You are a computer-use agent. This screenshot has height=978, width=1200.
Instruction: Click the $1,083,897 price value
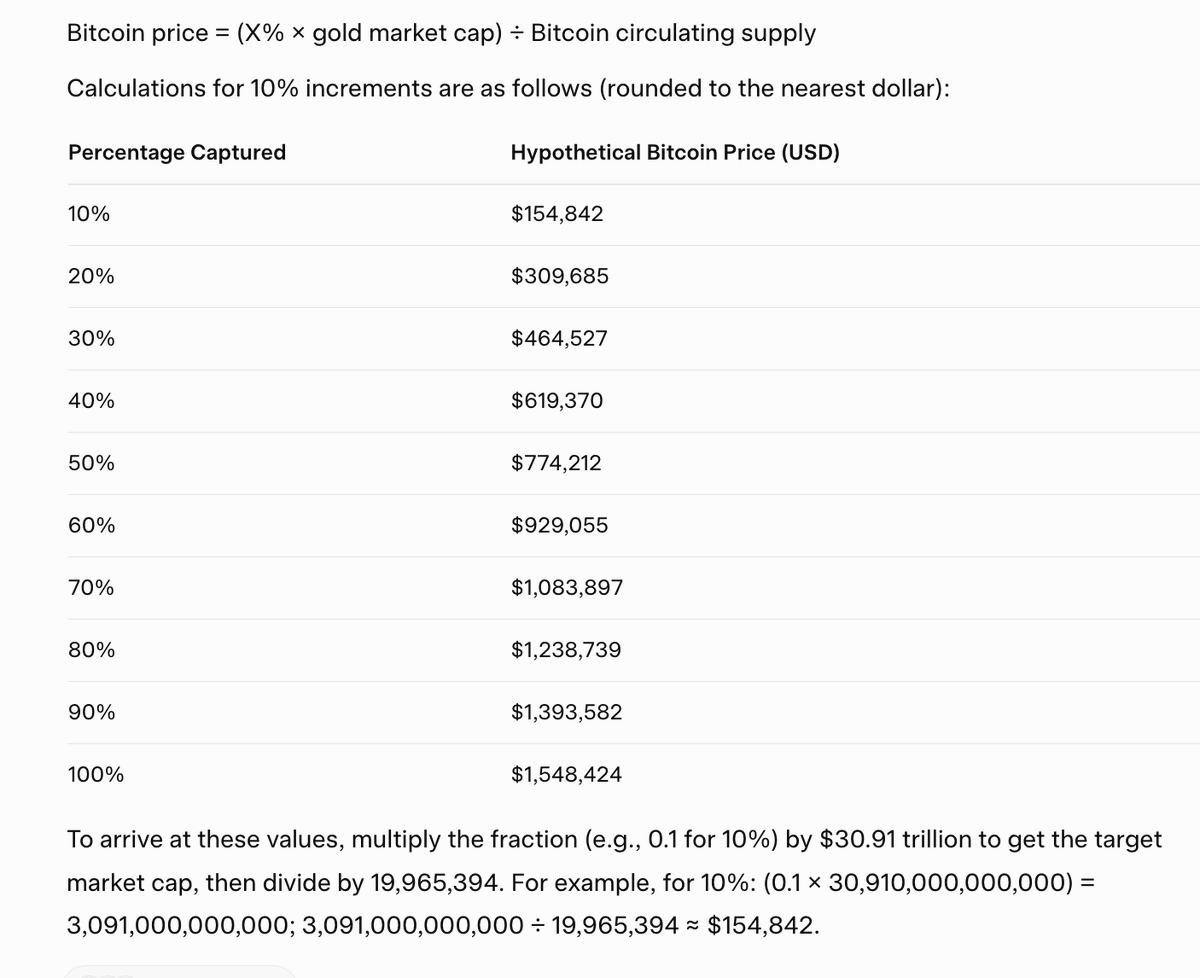tap(566, 588)
